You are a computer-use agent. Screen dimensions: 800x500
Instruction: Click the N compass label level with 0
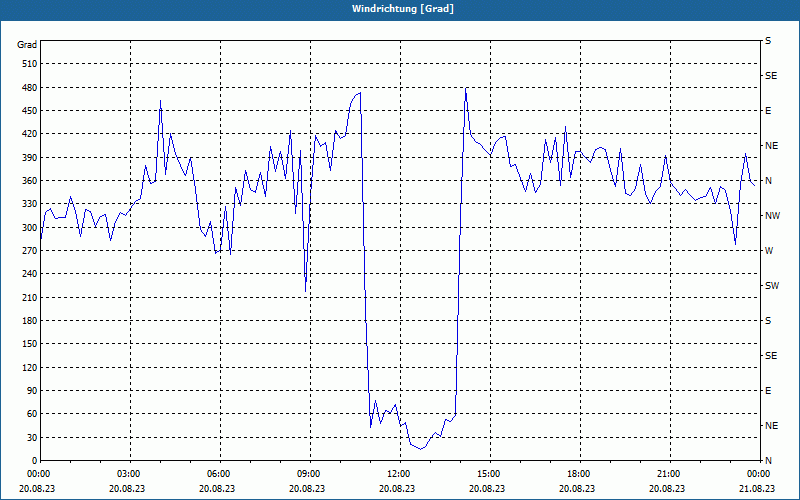768,460
